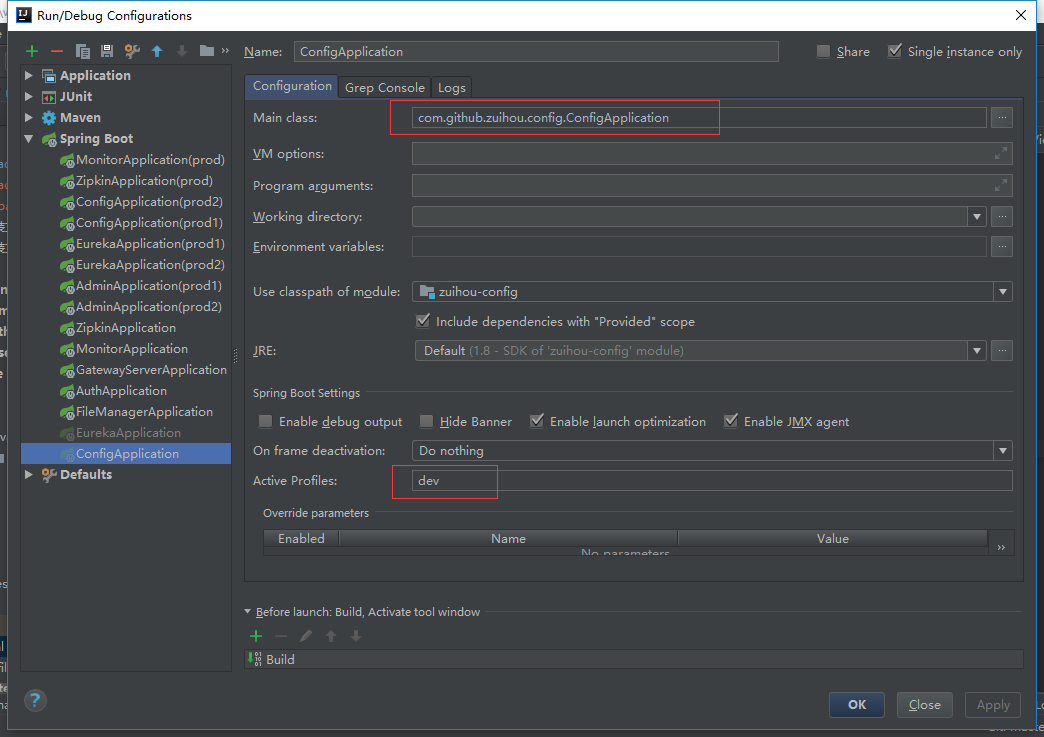1044x737 pixels.
Task: Browse JRE with ellipsis button
Action: coord(1001,351)
